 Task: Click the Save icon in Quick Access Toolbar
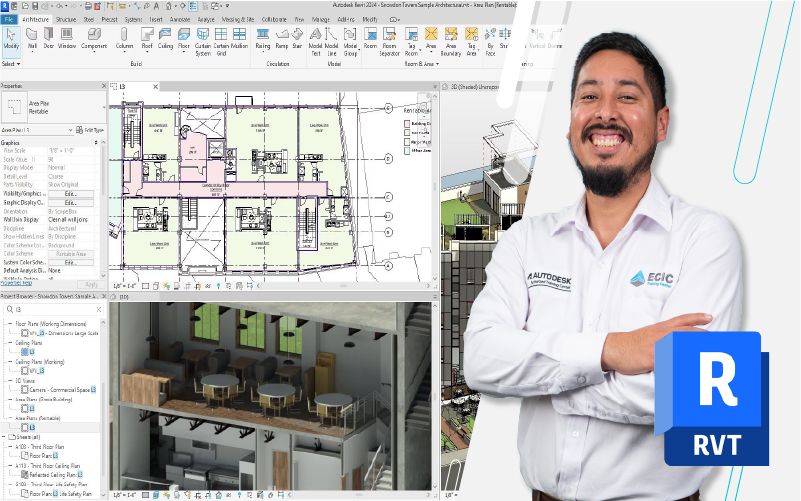(35, 6)
